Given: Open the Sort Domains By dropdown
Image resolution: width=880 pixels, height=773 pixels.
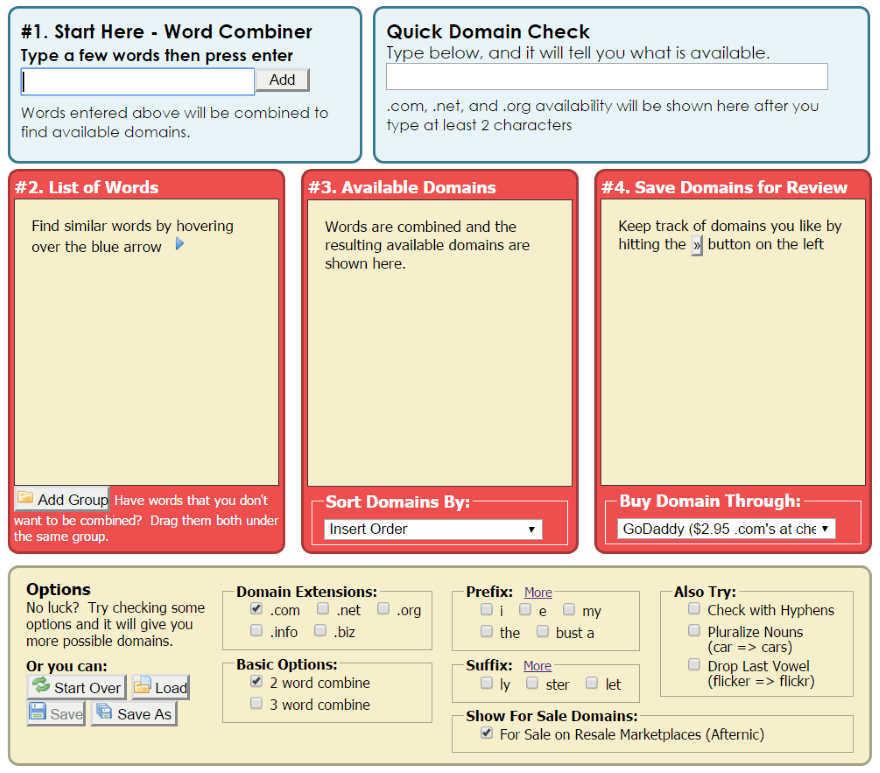Looking at the screenshot, I should point(433,529).
